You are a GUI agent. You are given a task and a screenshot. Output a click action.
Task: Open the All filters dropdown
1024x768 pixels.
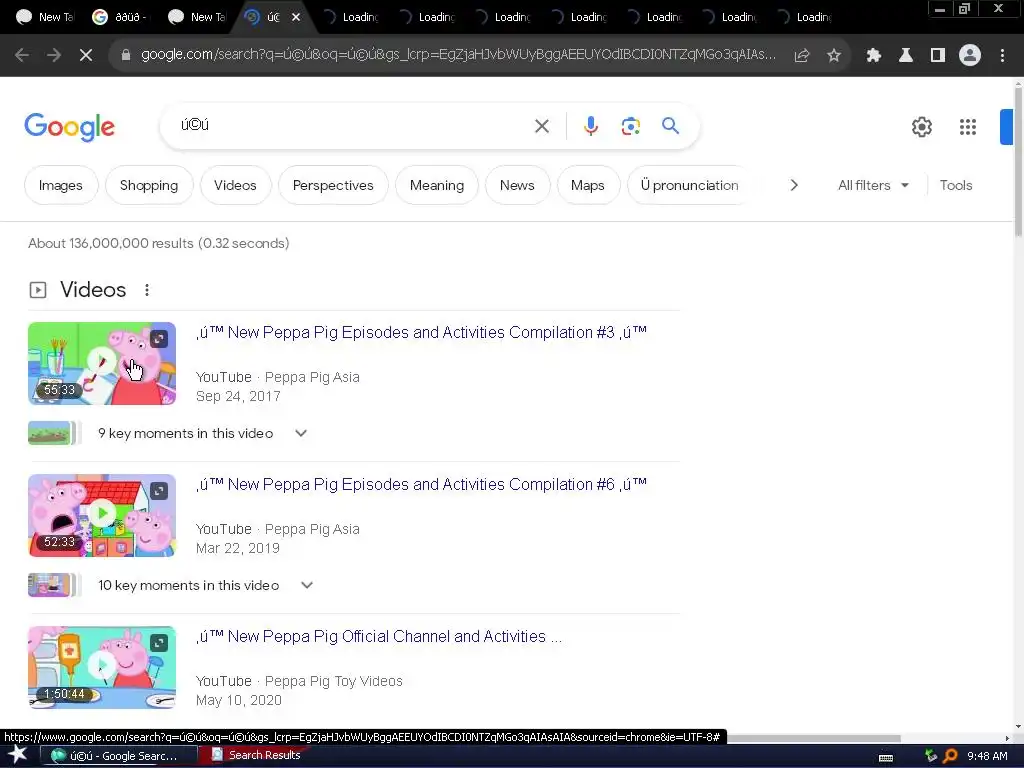(x=873, y=185)
